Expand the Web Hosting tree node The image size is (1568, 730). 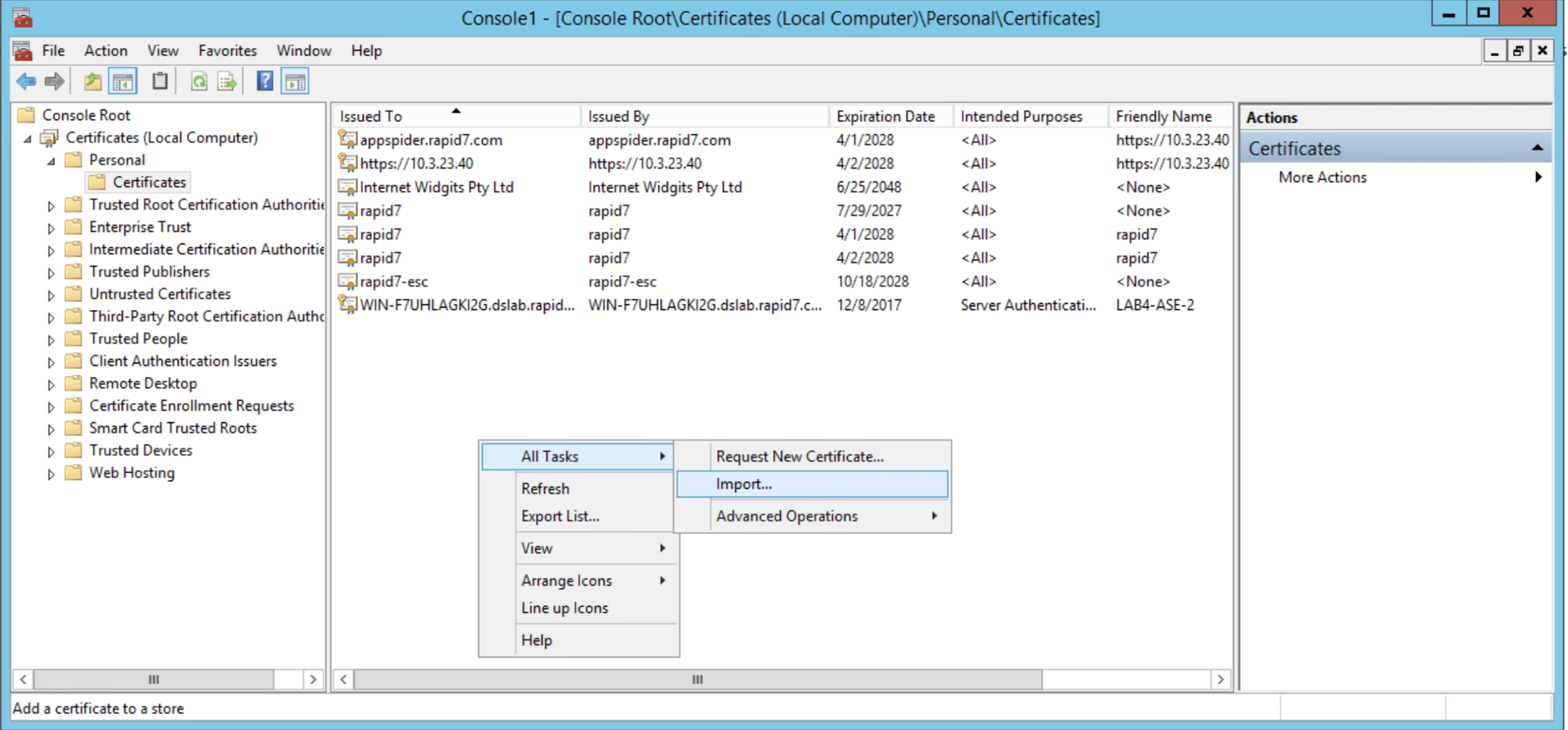(x=51, y=474)
